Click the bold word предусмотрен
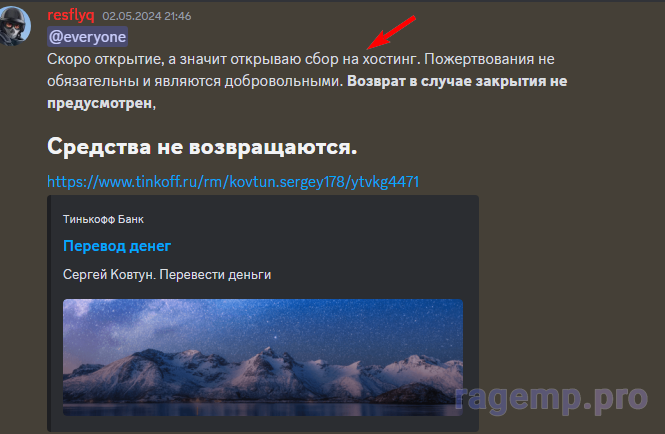This screenshot has width=665, height=434. point(100,103)
